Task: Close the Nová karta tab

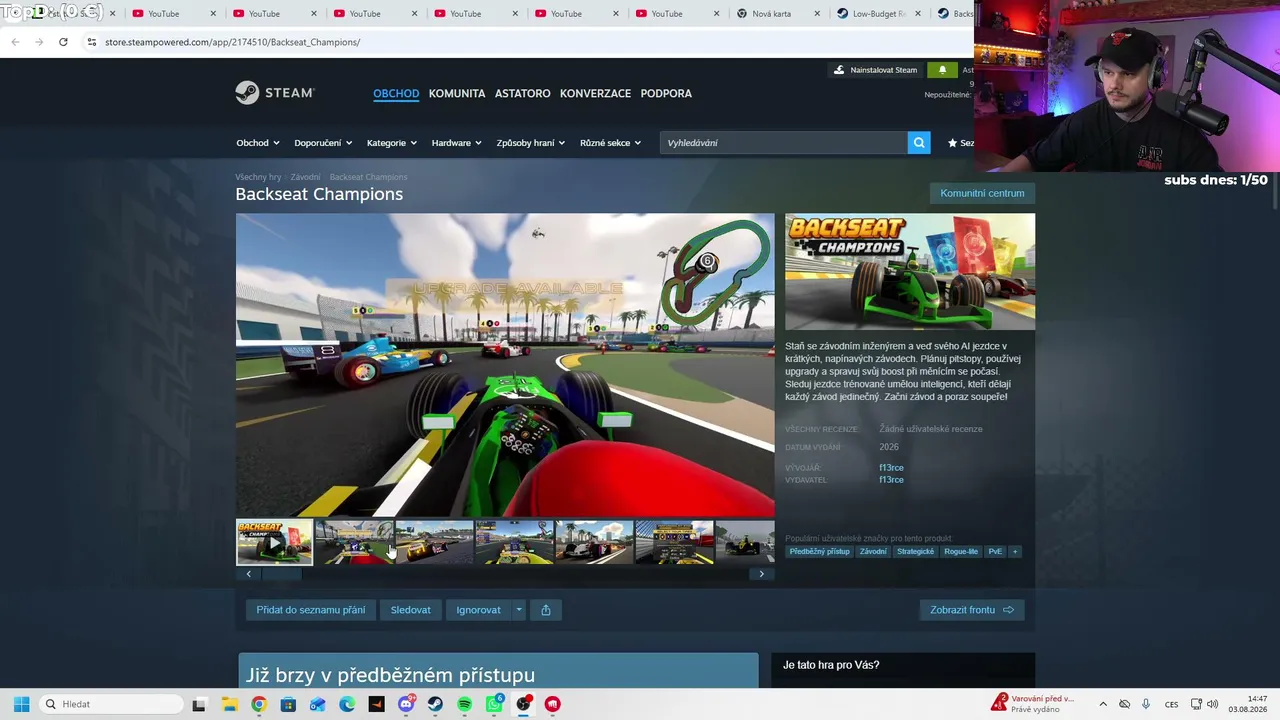Action: point(817,14)
